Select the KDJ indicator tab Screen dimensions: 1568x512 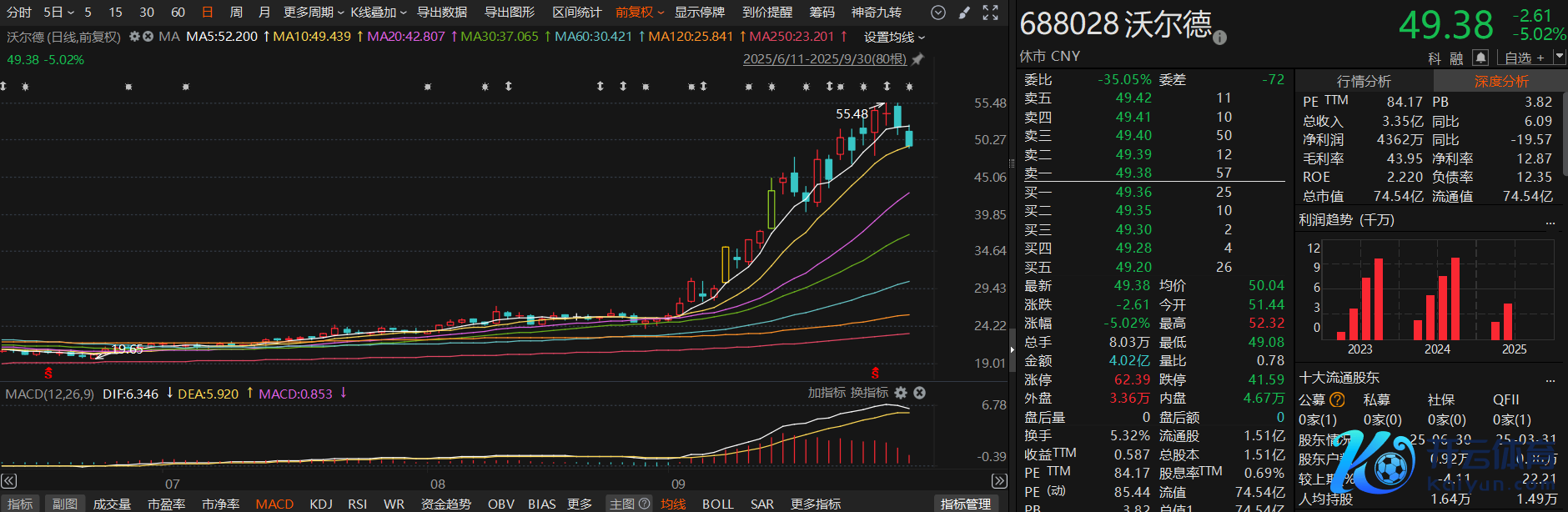pos(321,504)
